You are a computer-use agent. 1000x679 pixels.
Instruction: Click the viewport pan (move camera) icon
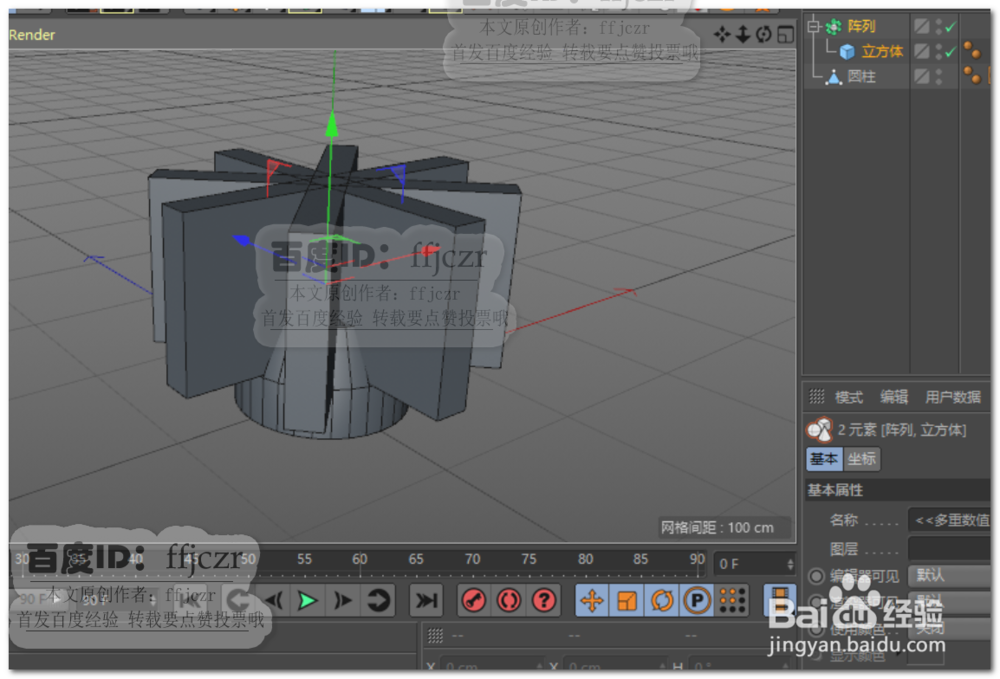(x=722, y=34)
